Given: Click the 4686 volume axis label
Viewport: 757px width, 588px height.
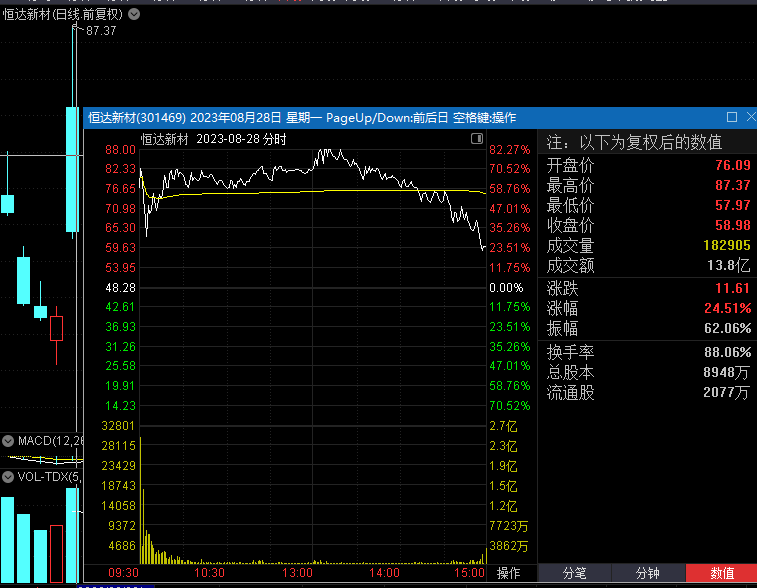Looking at the screenshot, I should pyautogui.click(x=122, y=546).
